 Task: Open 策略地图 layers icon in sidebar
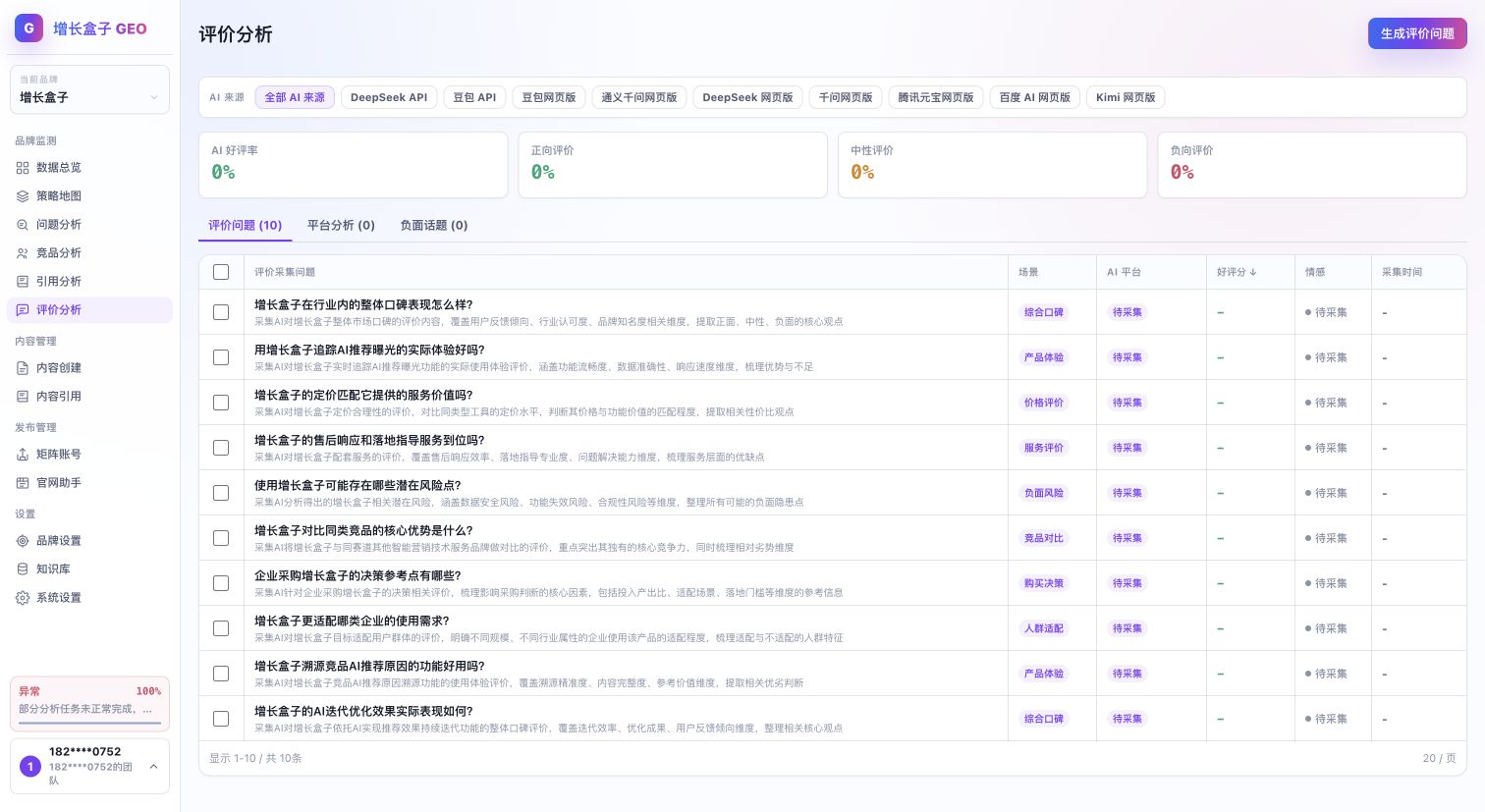click(x=23, y=196)
